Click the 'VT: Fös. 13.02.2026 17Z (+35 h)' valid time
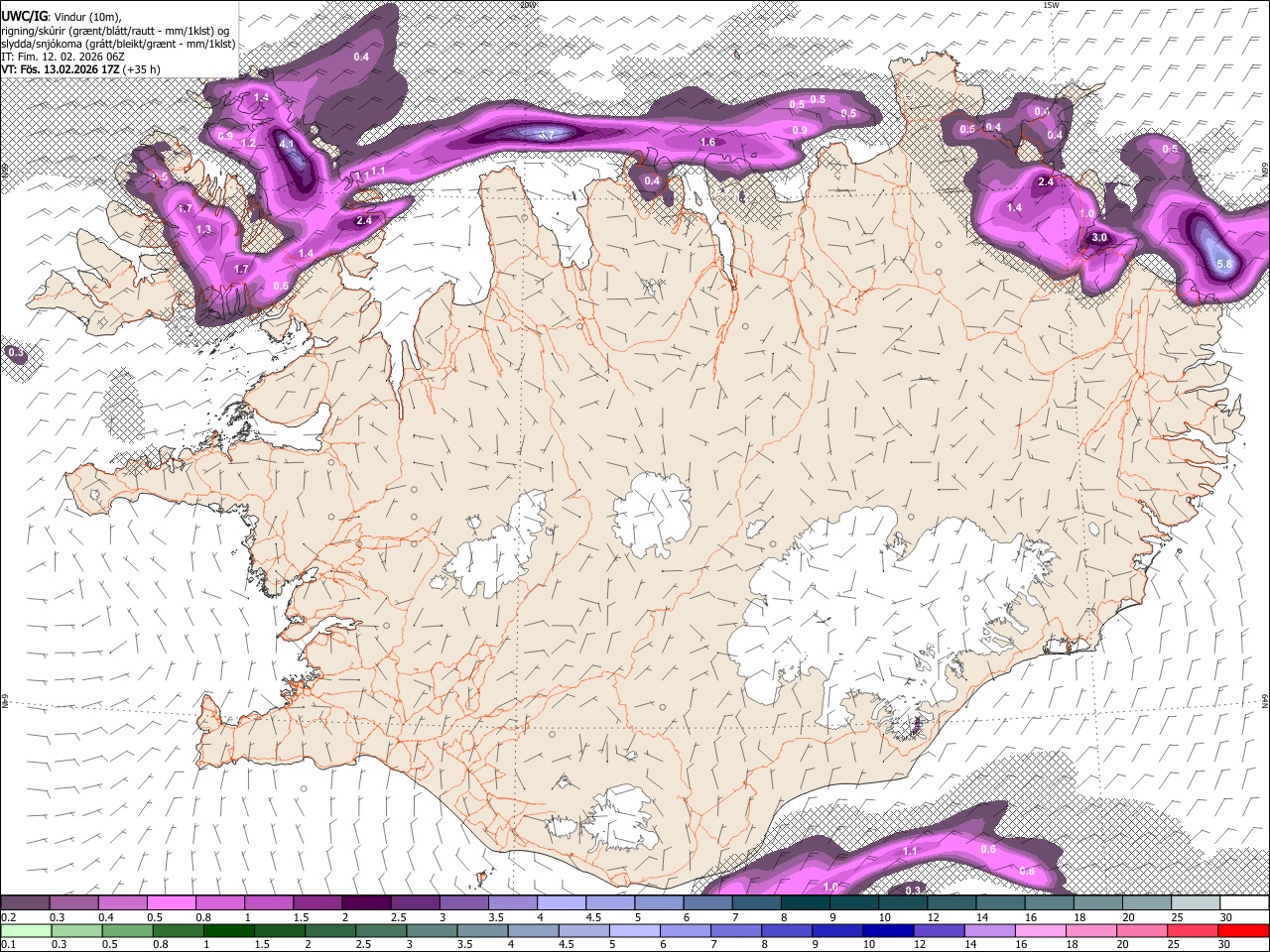The height and width of the screenshot is (952, 1270). point(80,69)
